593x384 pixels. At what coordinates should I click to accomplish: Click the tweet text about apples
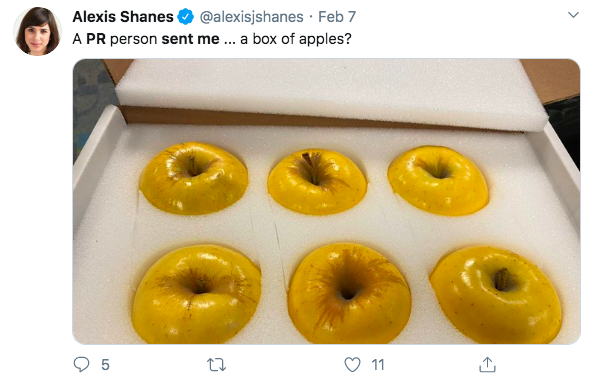(212, 39)
